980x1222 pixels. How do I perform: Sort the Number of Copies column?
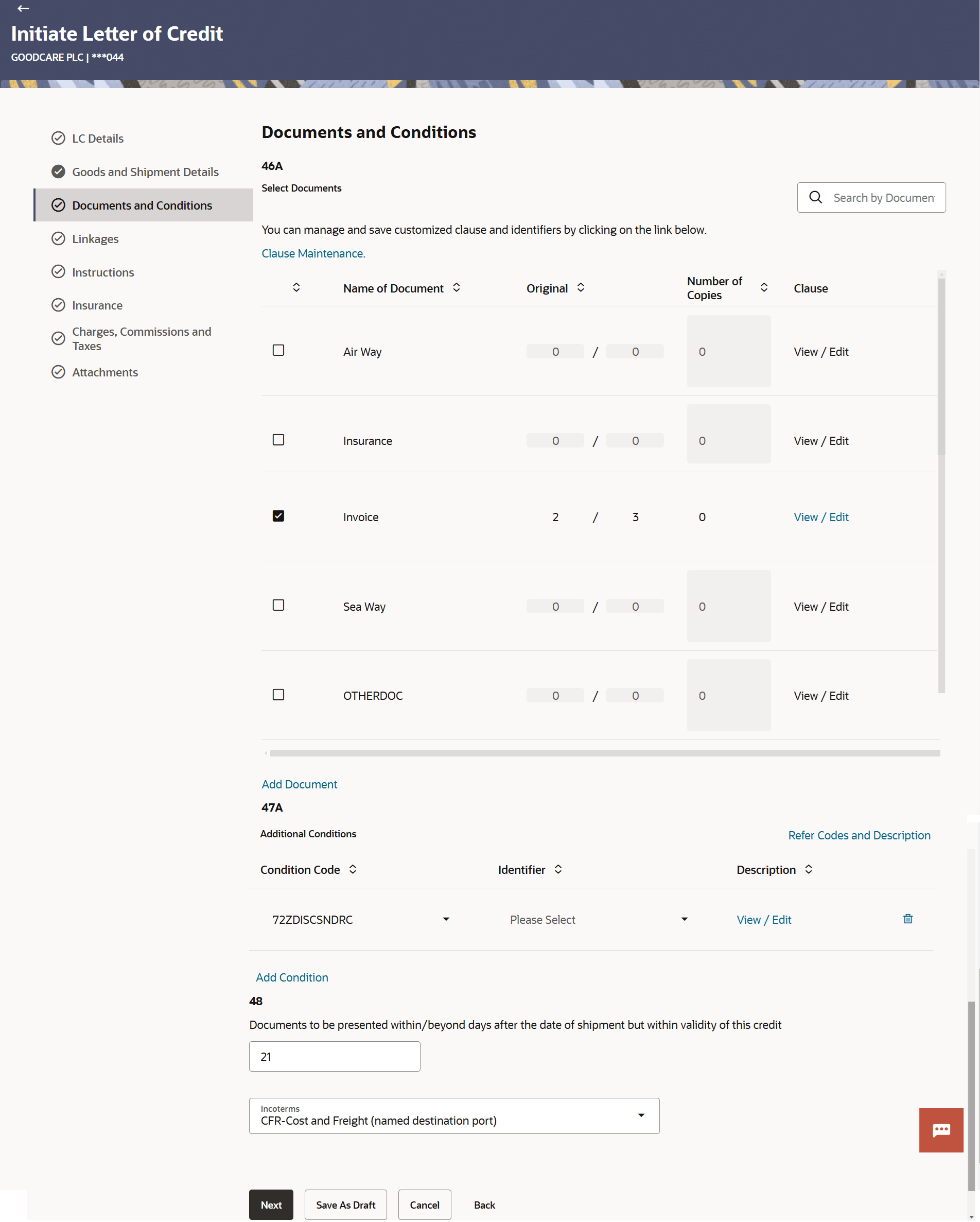[x=764, y=287]
